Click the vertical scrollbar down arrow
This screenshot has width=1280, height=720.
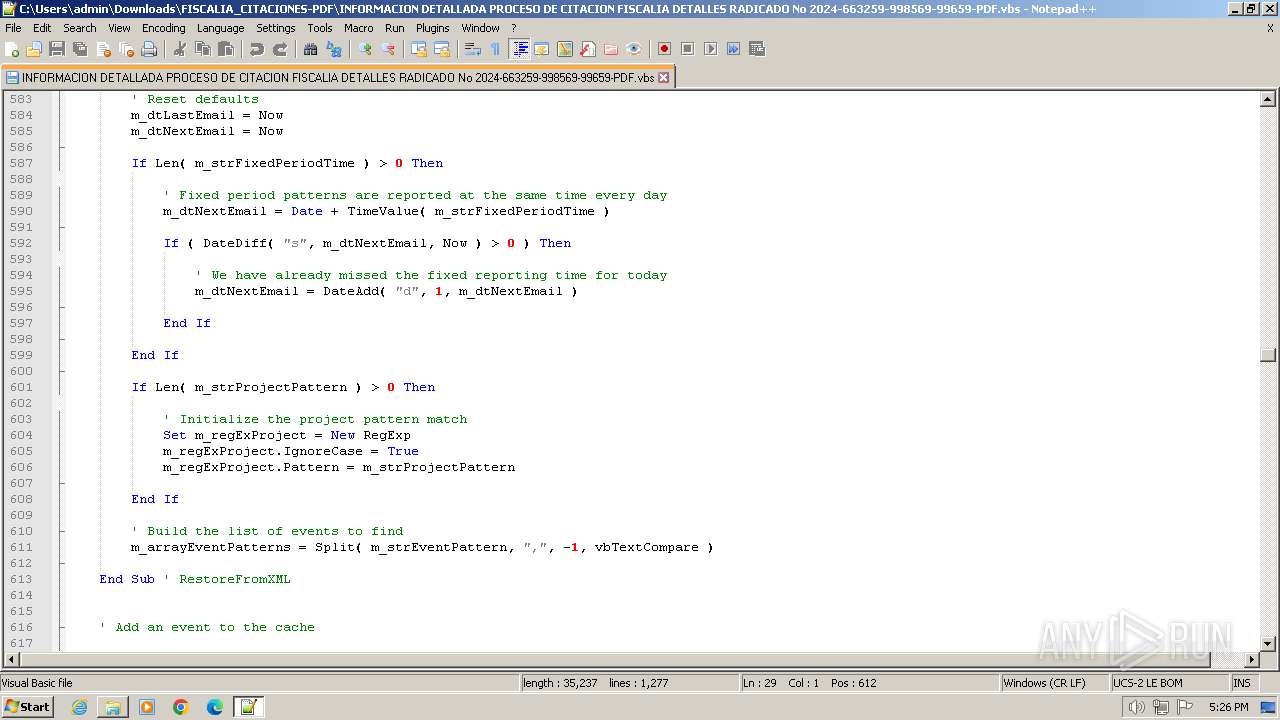1268,643
